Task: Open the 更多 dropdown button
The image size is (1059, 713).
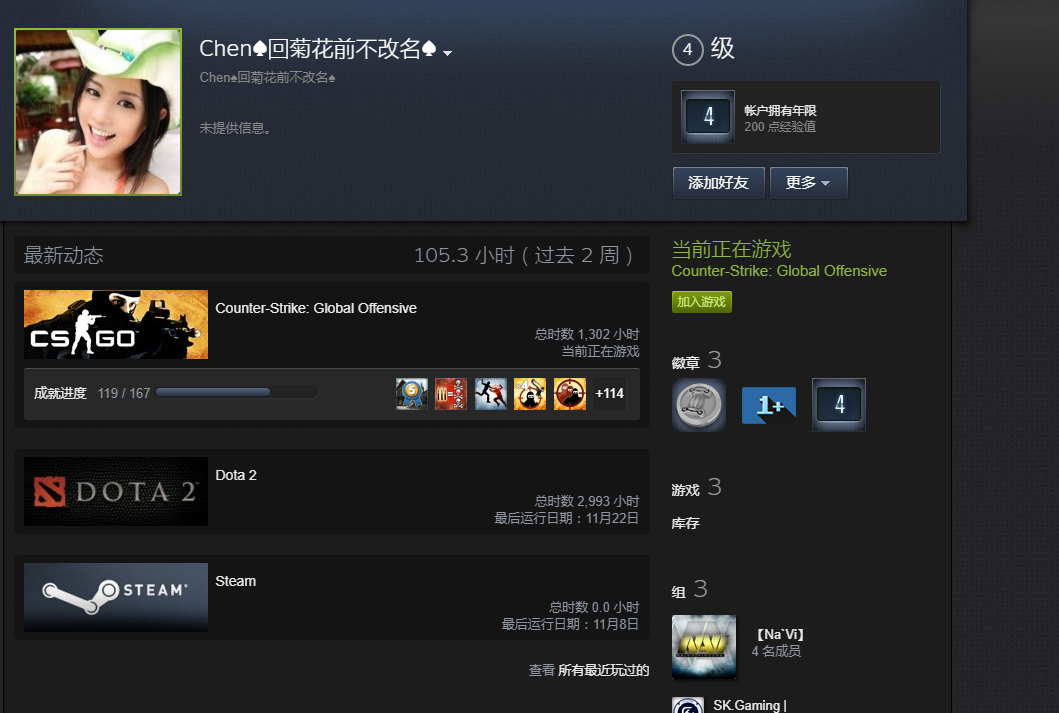Action: (x=808, y=183)
